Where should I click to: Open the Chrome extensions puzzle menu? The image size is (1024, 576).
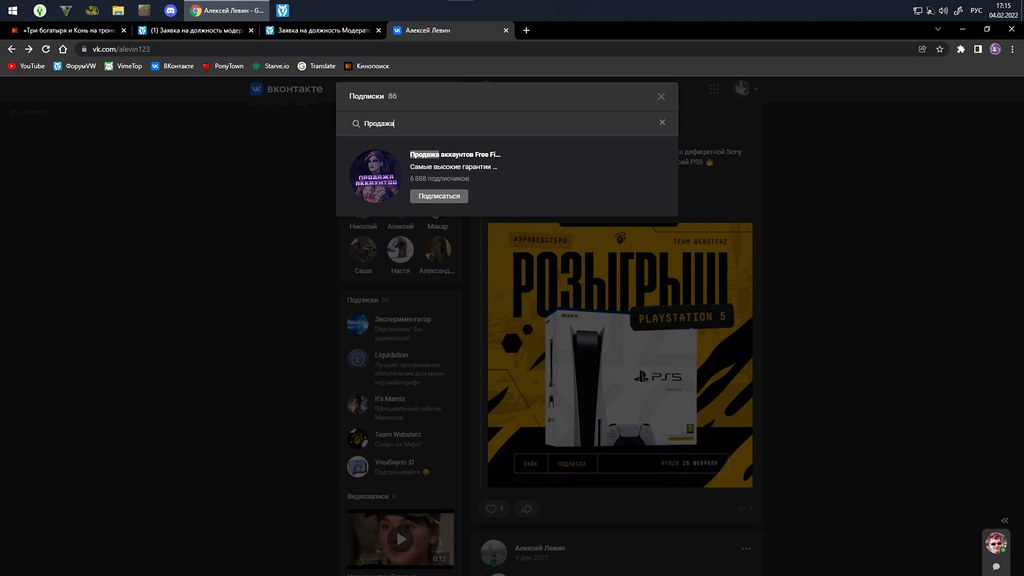[961, 49]
